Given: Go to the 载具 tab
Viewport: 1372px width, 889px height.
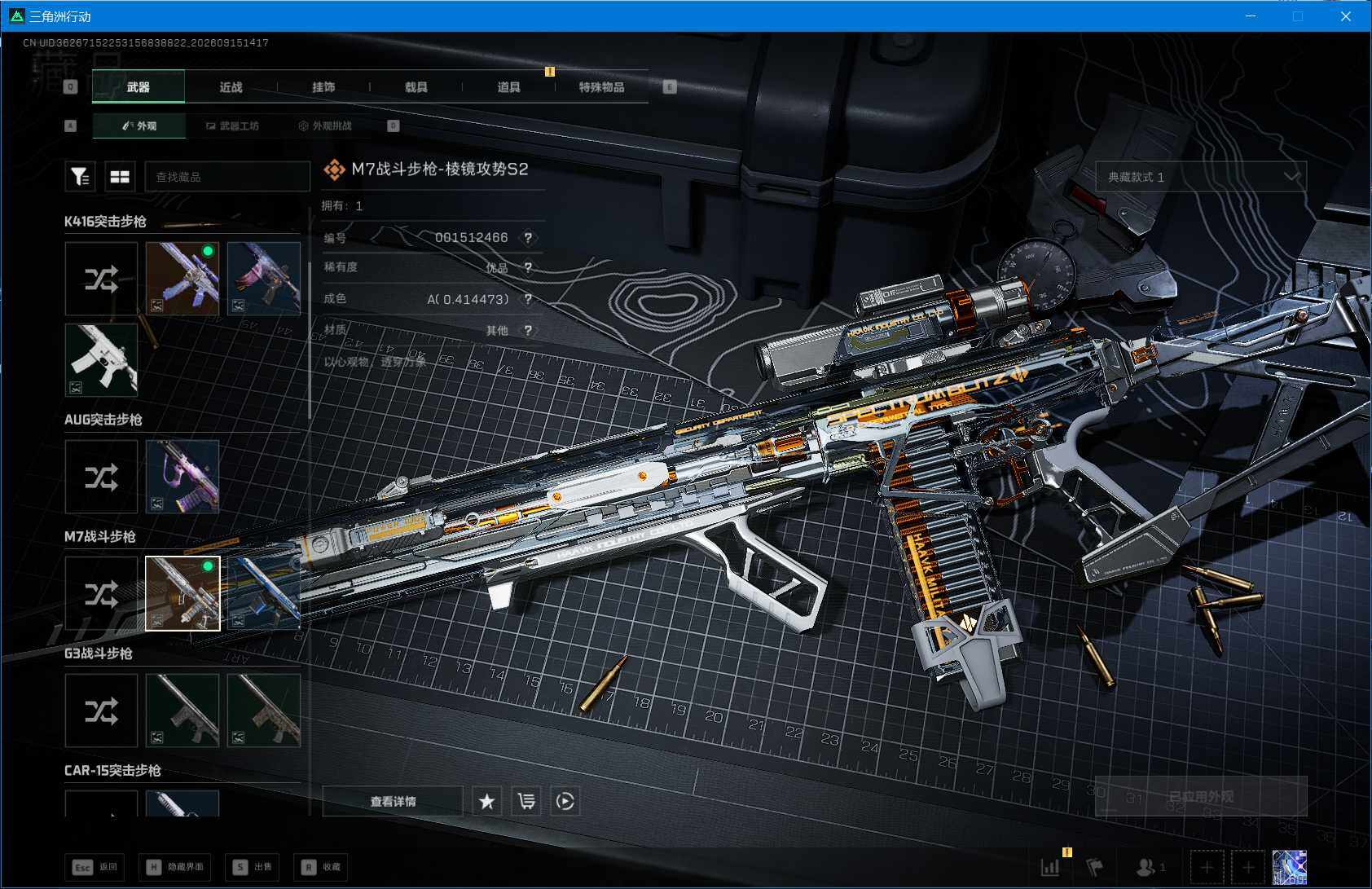Looking at the screenshot, I should click(416, 87).
